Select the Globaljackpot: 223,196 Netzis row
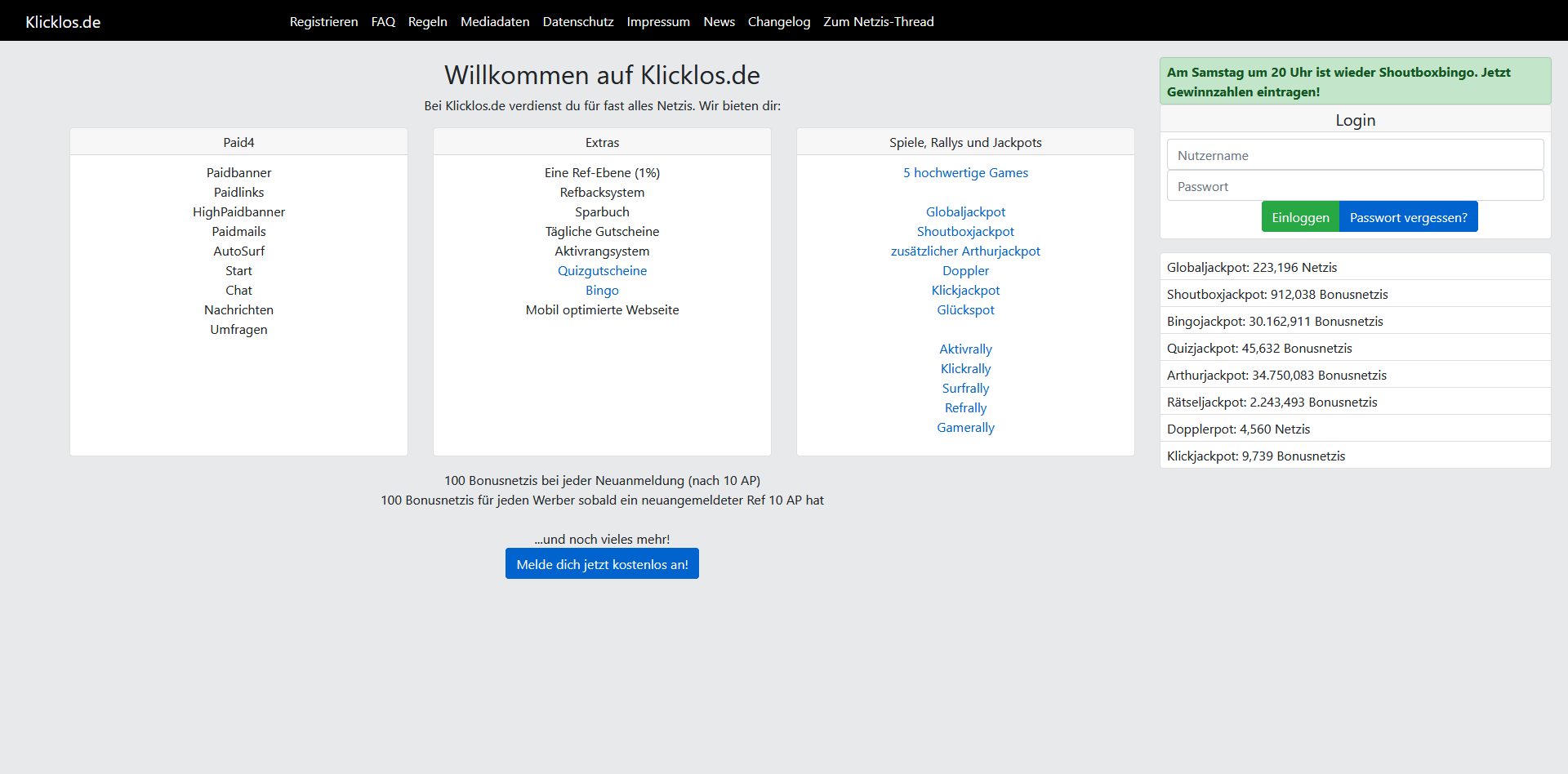Viewport: 1568px width, 774px height. coord(1355,267)
